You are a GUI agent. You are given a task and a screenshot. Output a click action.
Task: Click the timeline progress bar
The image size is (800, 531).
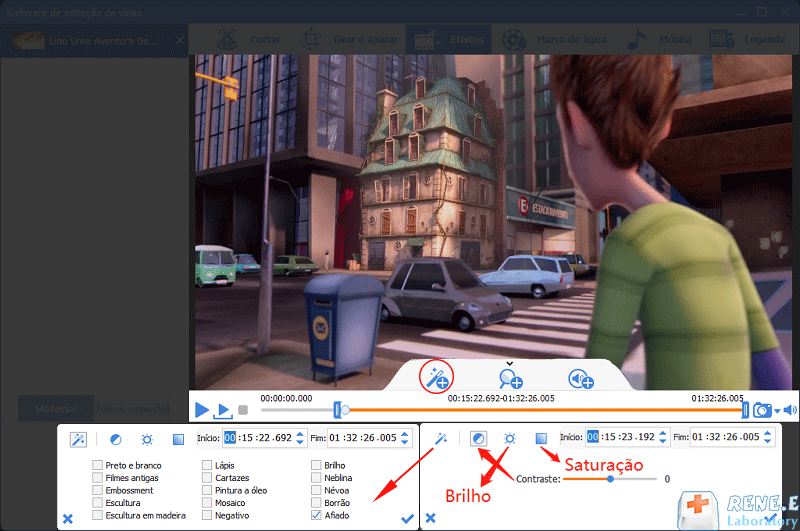click(503, 410)
